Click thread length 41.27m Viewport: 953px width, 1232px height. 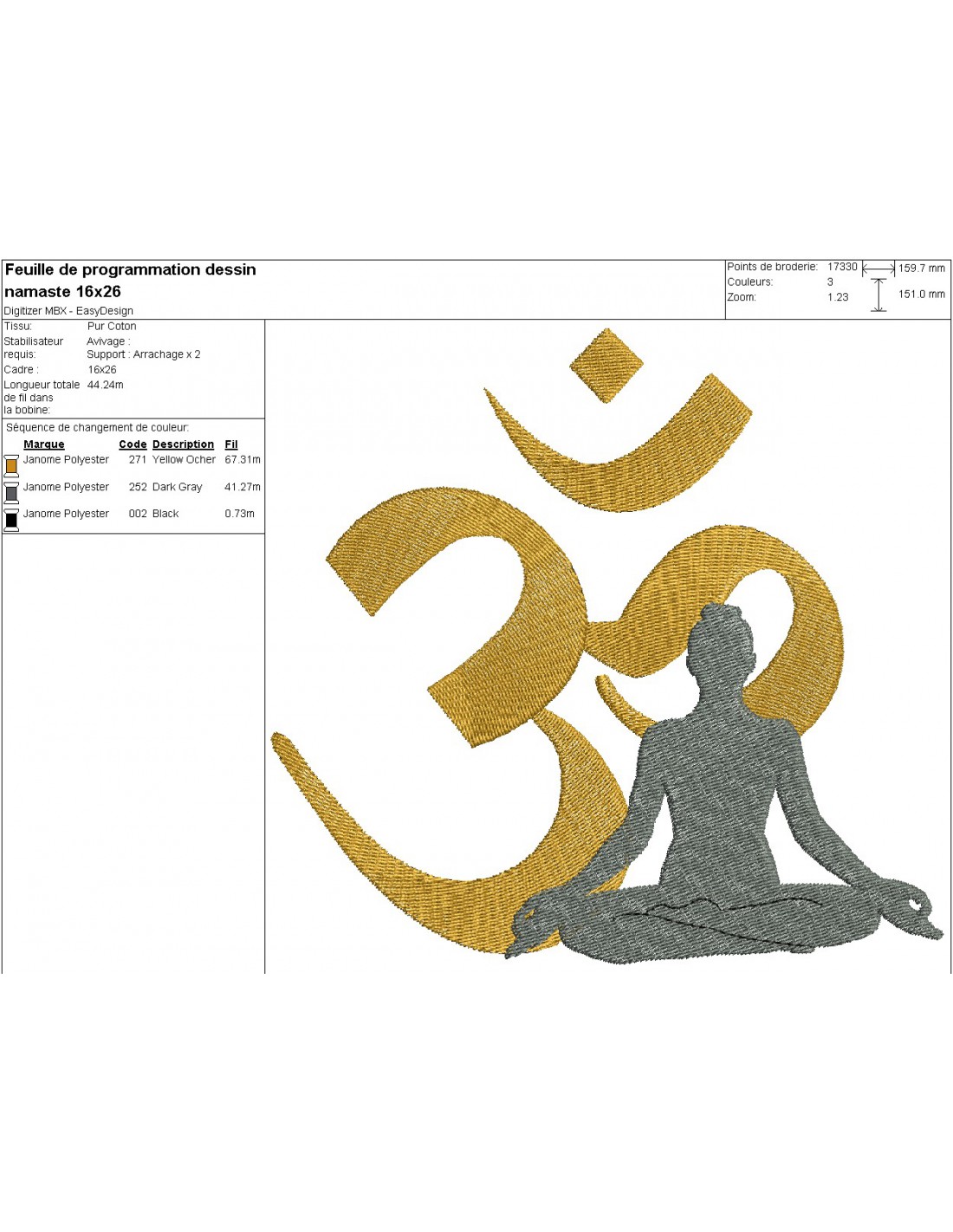[243, 487]
